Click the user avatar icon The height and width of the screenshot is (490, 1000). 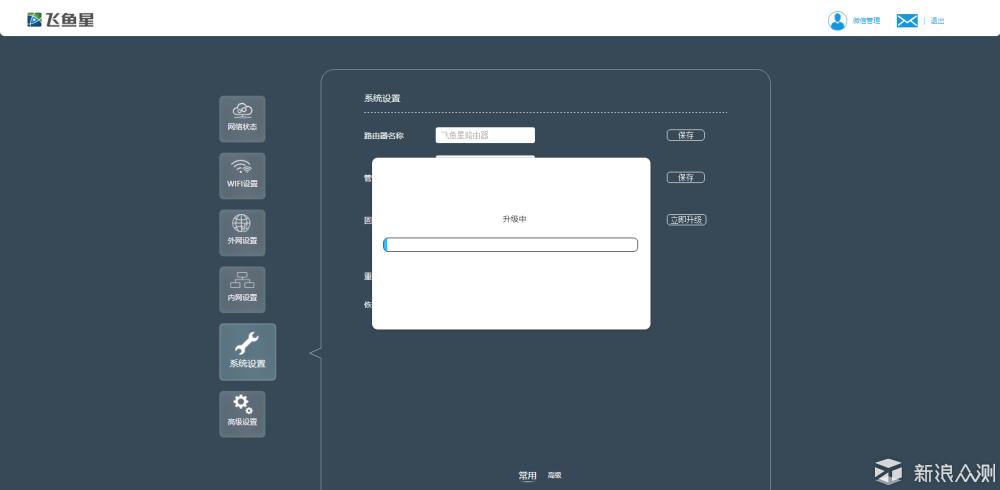pyautogui.click(x=837, y=20)
